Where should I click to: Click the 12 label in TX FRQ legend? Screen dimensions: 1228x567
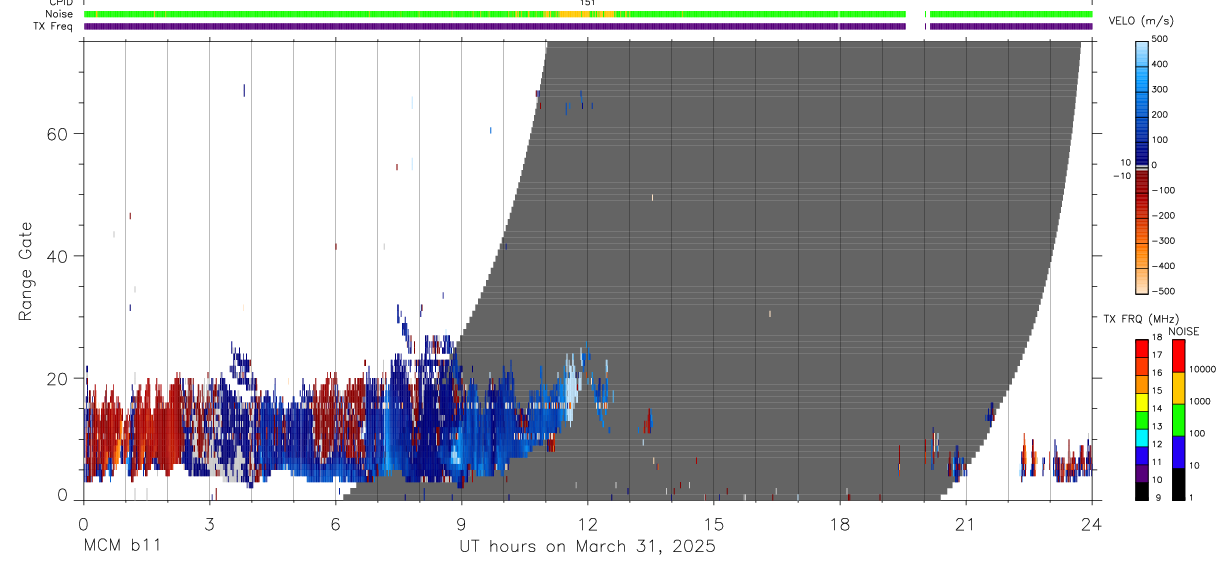click(1159, 445)
